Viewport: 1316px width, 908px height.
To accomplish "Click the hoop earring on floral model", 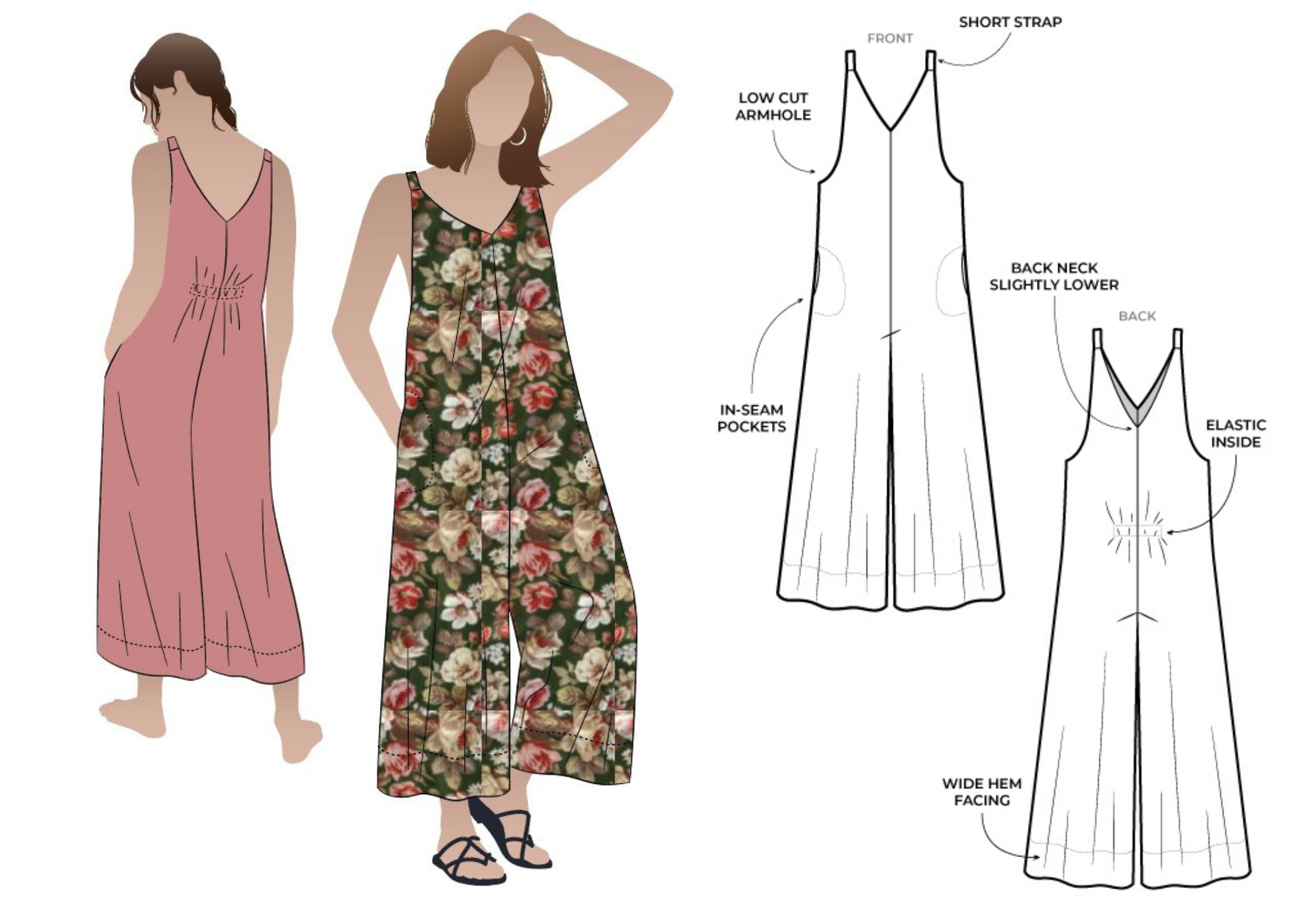I will (x=519, y=136).
